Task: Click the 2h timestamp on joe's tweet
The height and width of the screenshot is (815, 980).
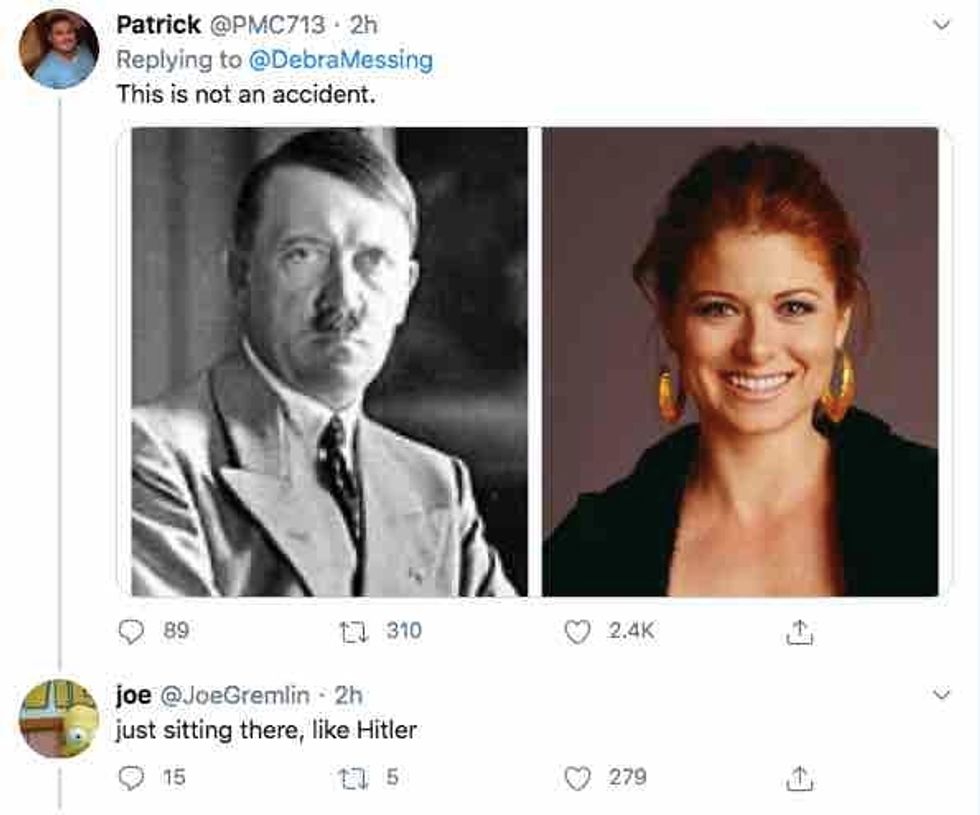Action: (x=348, y=694)
